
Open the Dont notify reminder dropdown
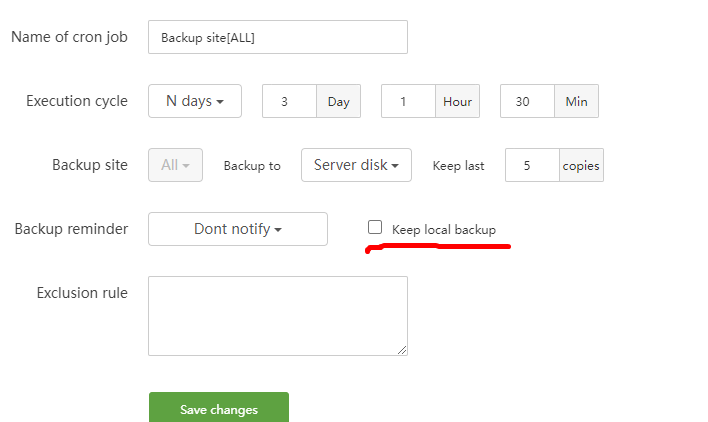coord(237,229)
